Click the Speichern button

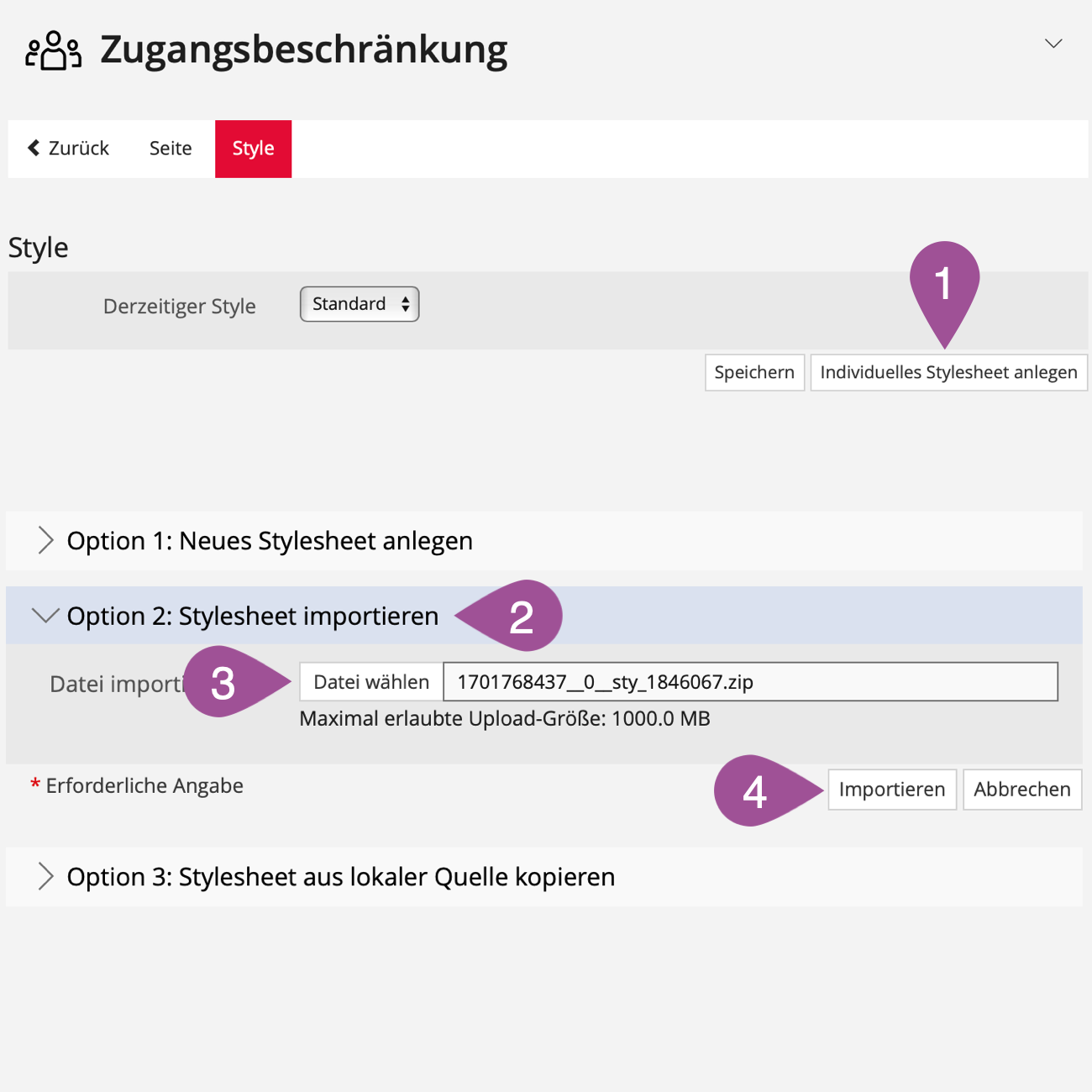pos(753,372)
